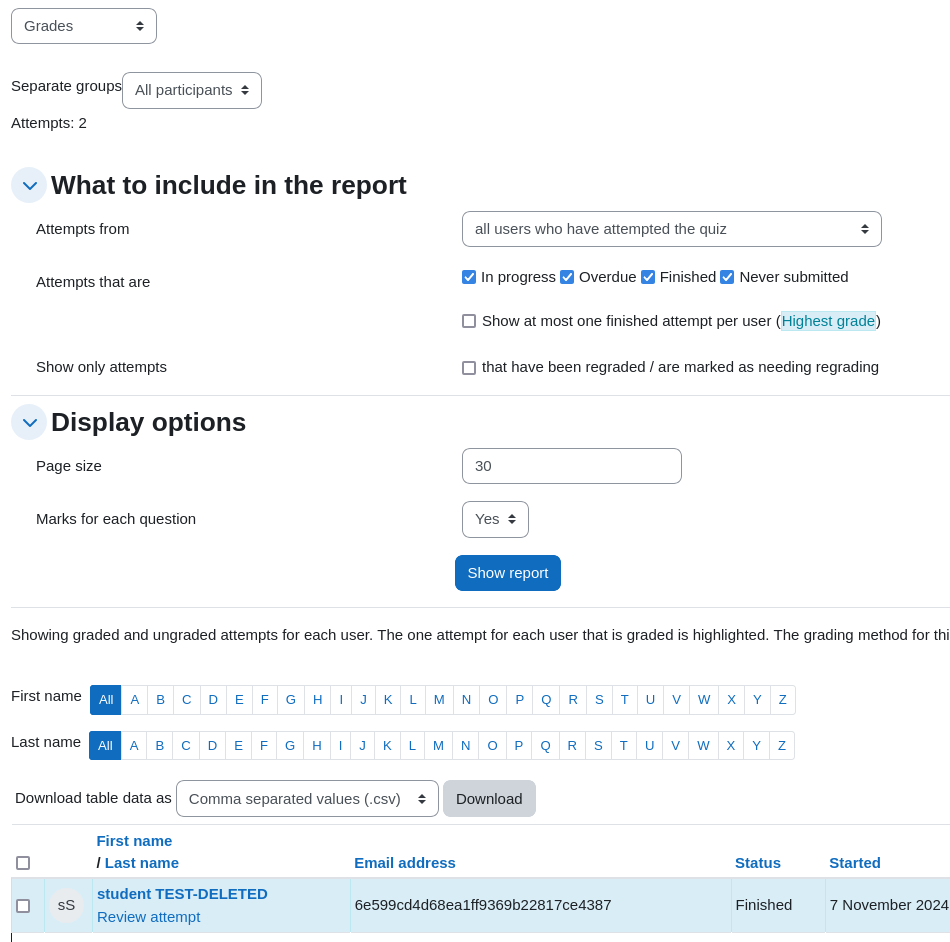Sort table by Started column

point(855,863)
